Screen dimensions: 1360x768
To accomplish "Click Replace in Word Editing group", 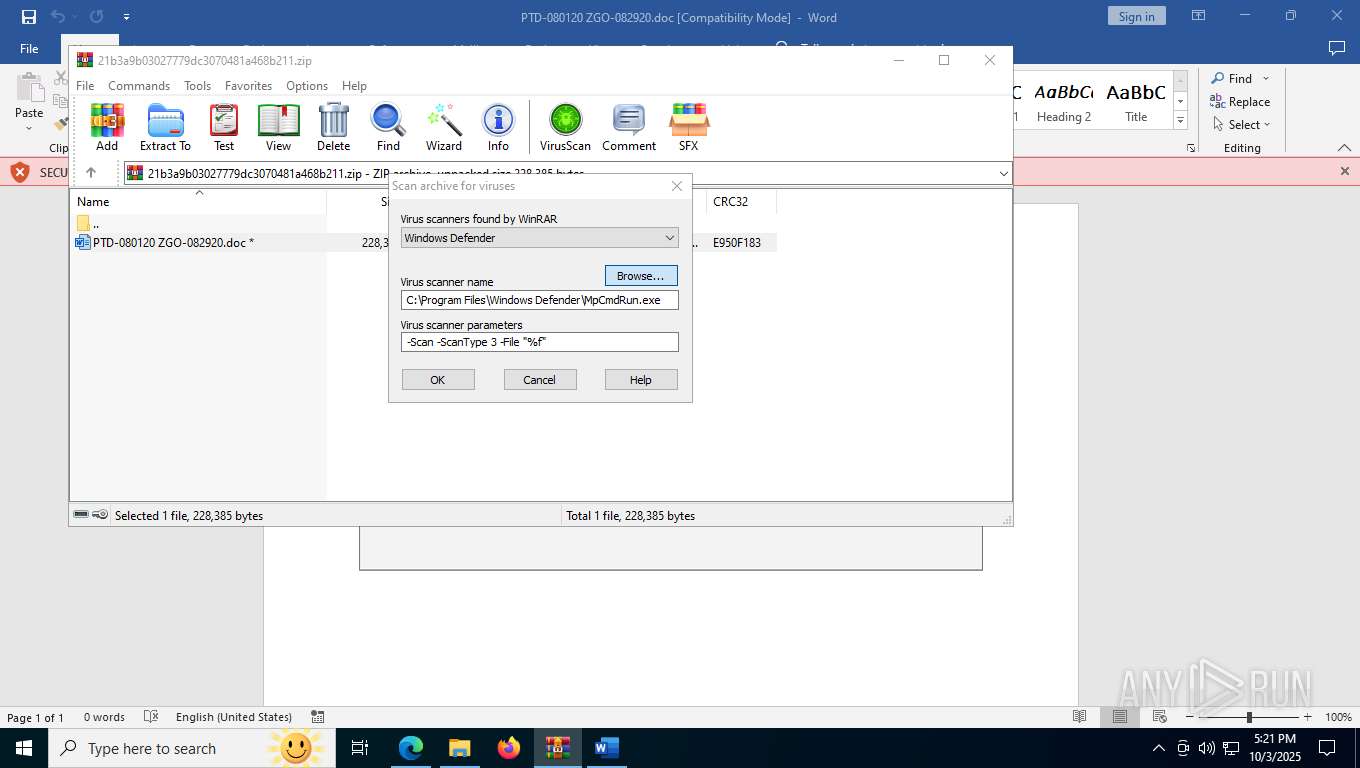I will 1240,101.
